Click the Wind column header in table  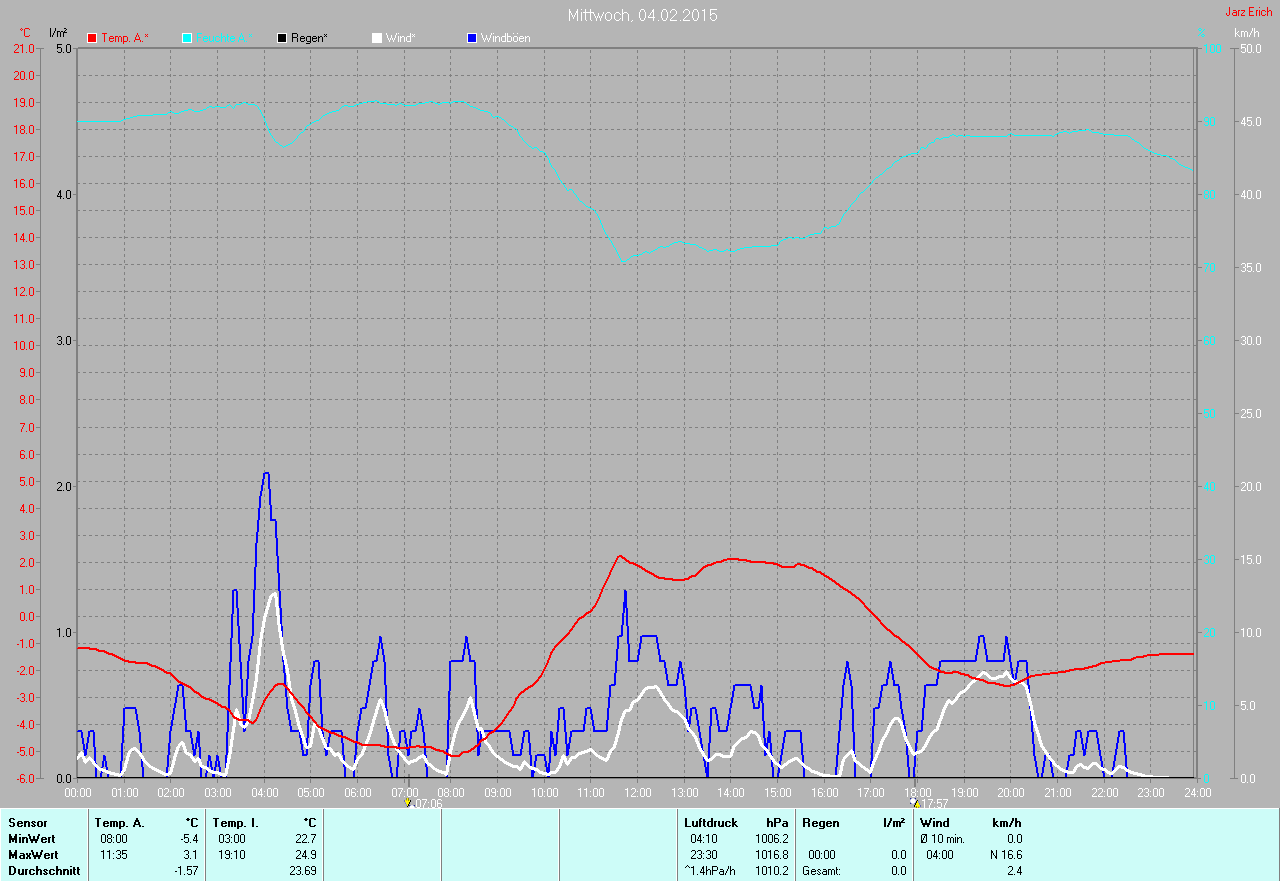tap(934, 822)
